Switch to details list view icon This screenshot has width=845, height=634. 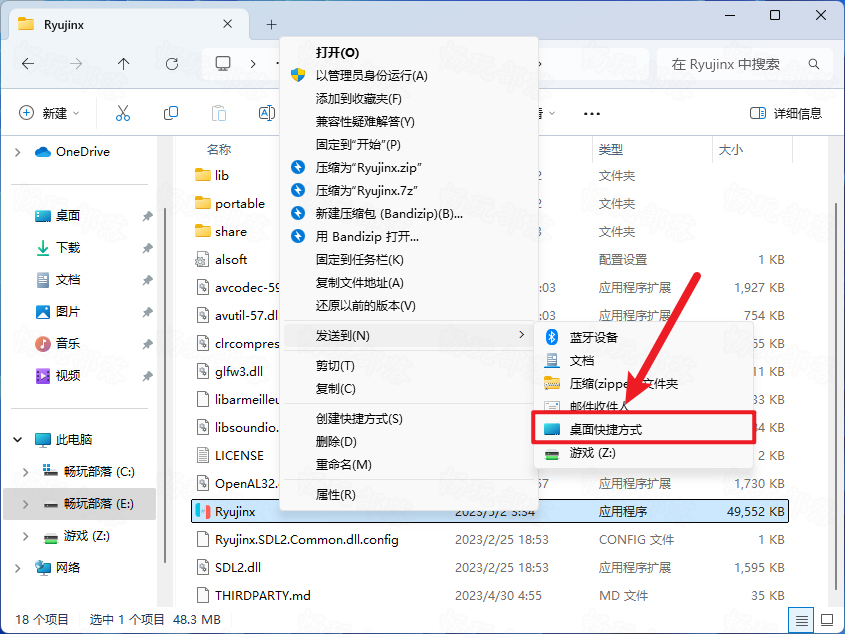(x=801, y=620)
